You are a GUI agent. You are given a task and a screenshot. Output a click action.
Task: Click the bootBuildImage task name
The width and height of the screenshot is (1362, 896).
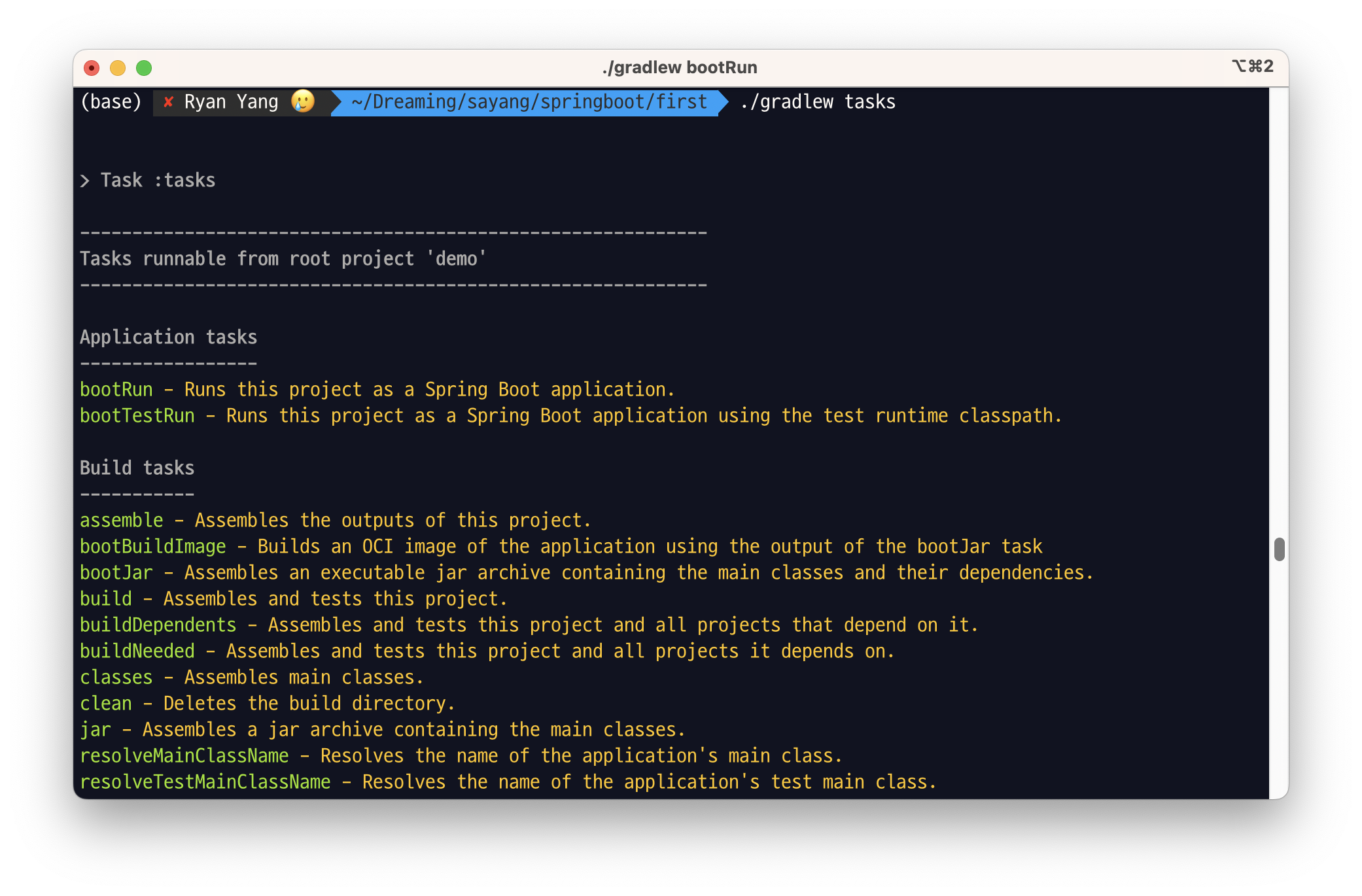153,547
